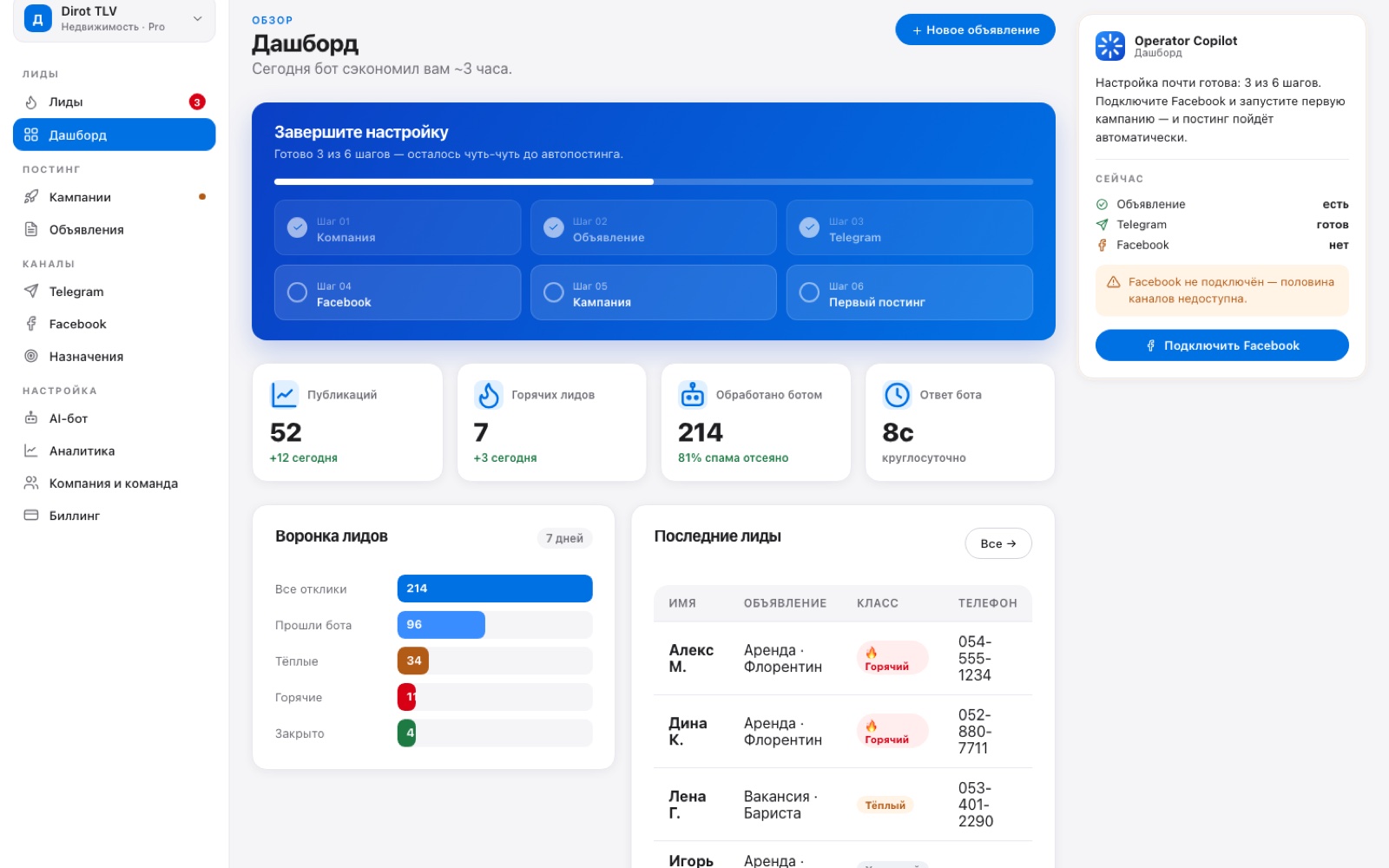Viewport: 1389px width, 868px height.
Task: Click the Ответ бота clock icon
Action: pos(897,395)
